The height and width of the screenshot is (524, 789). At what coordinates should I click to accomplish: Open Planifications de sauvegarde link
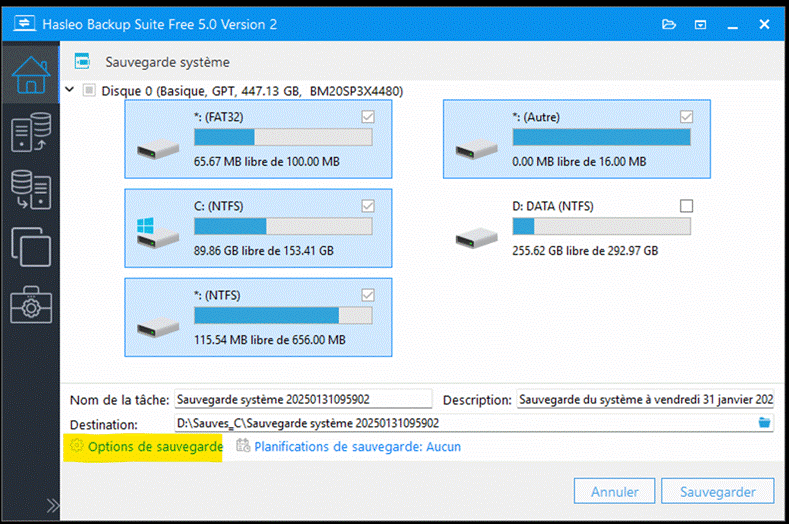pyautogui.click(x=357, y=446)
